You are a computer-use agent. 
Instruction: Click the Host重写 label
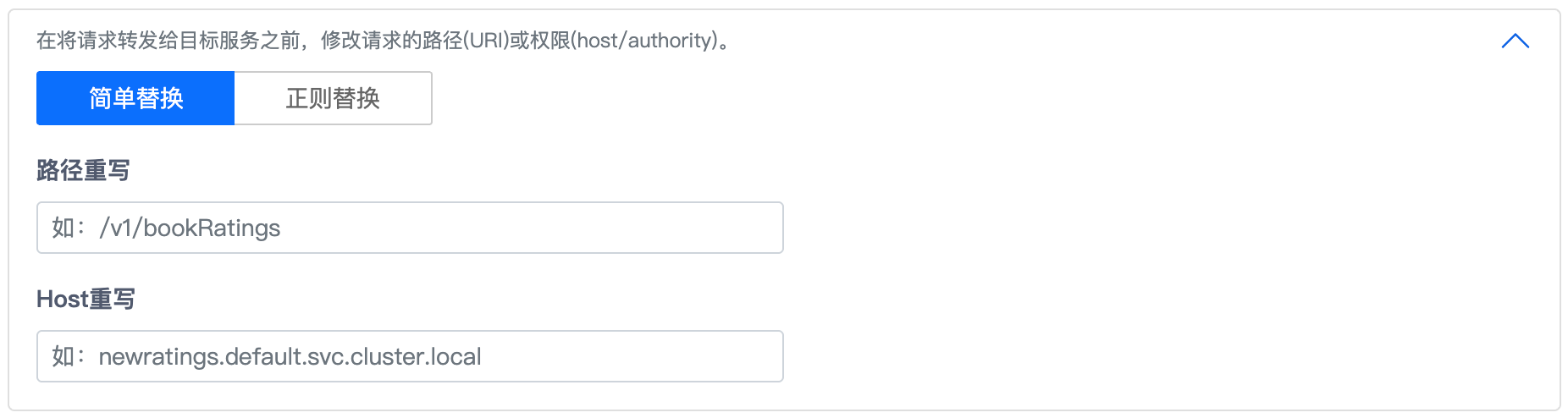[x=86, y=300]
